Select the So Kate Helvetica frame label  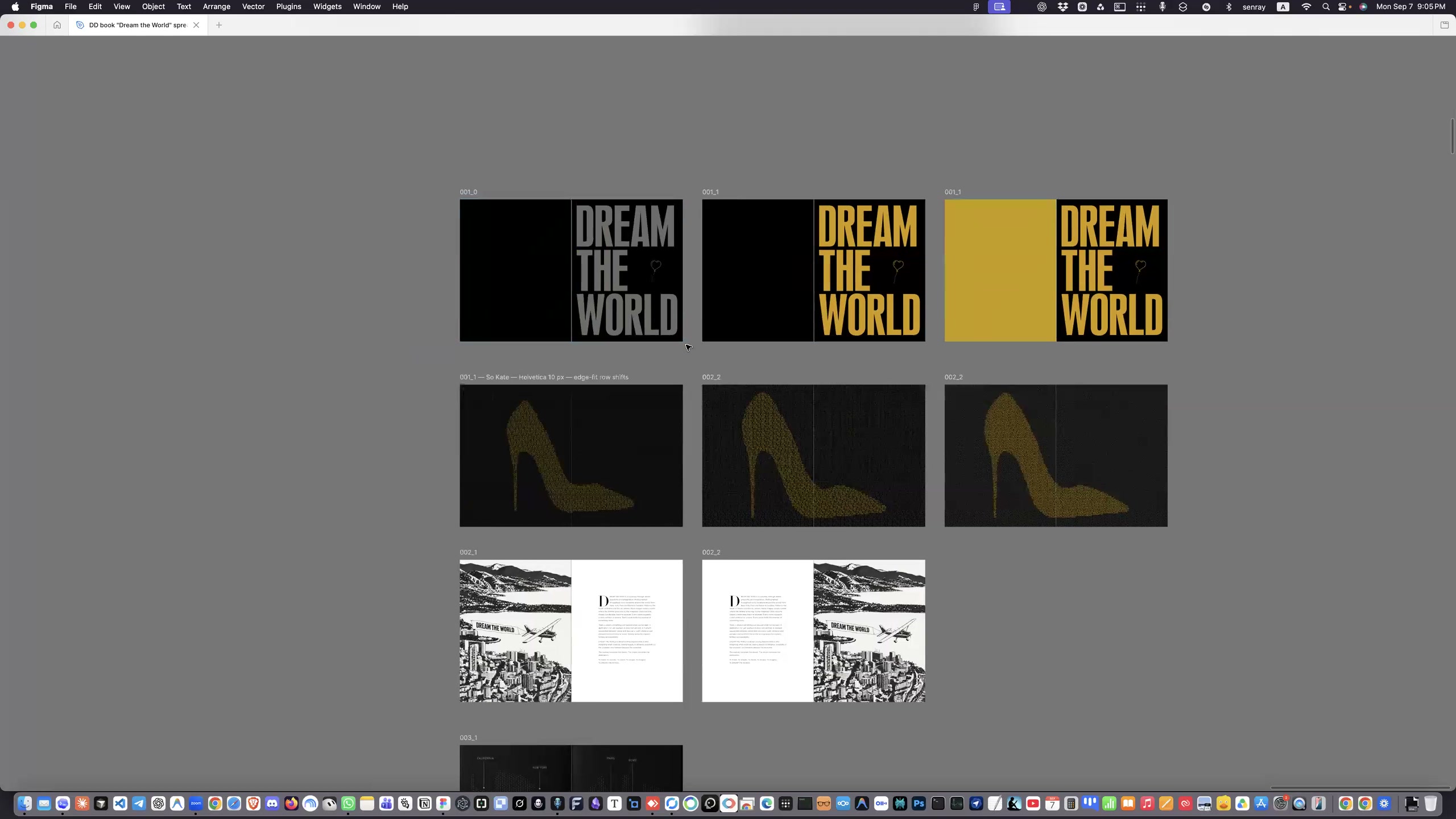pos(544,377)
